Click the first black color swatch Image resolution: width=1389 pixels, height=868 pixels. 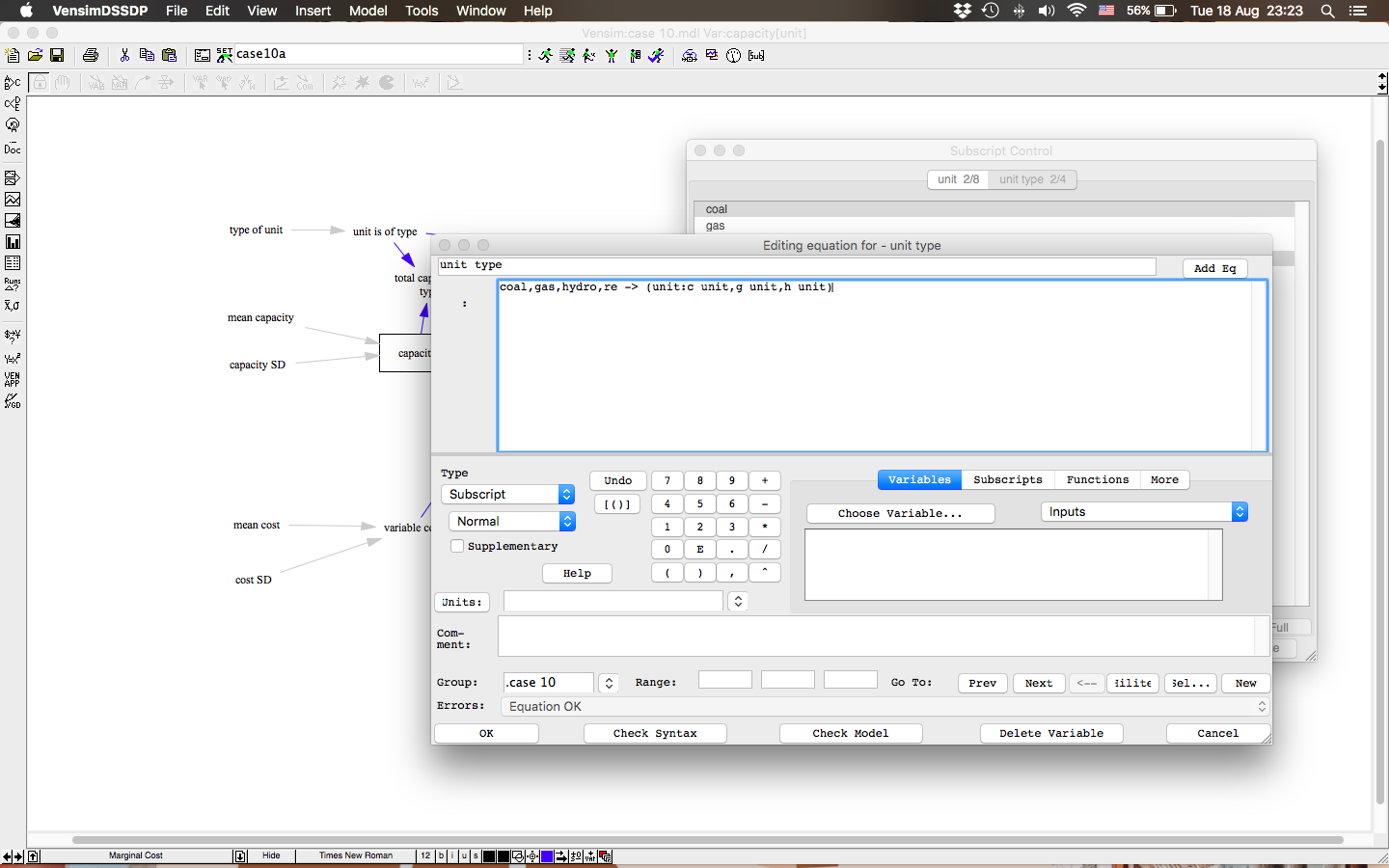tap(489, 855)
